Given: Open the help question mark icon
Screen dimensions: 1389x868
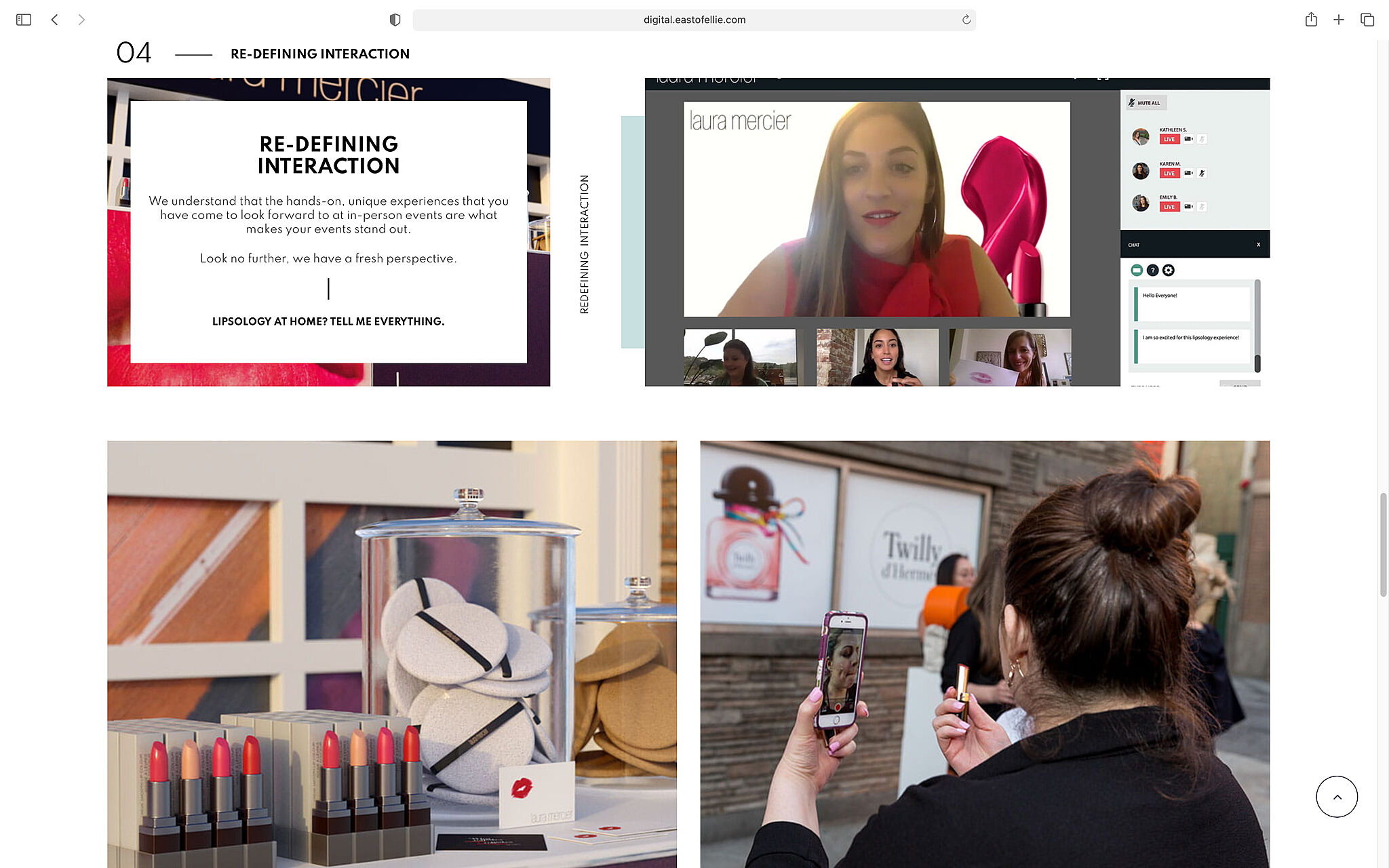Looking at the screenshot, I should click(1152, 270).
